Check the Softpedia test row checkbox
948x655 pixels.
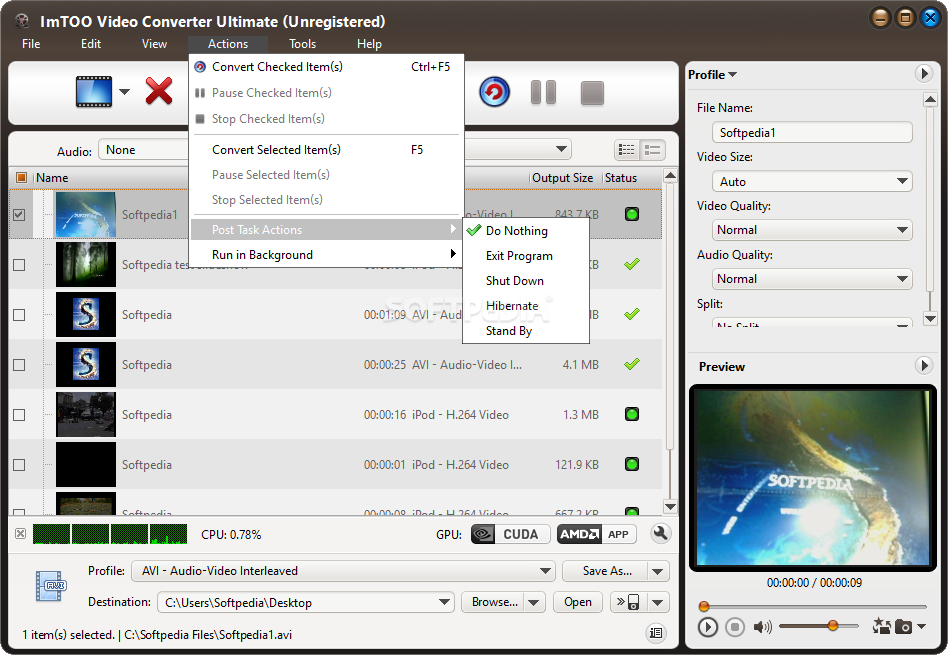[x=19, y=265]
